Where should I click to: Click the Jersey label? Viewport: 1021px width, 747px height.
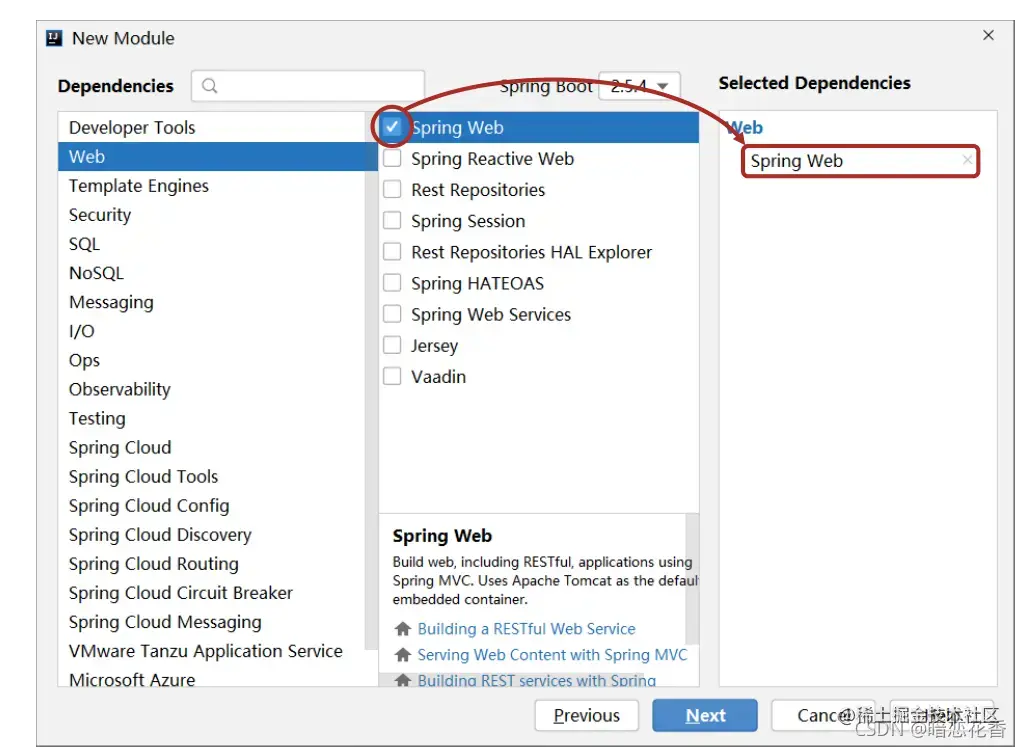pos(434,346)
